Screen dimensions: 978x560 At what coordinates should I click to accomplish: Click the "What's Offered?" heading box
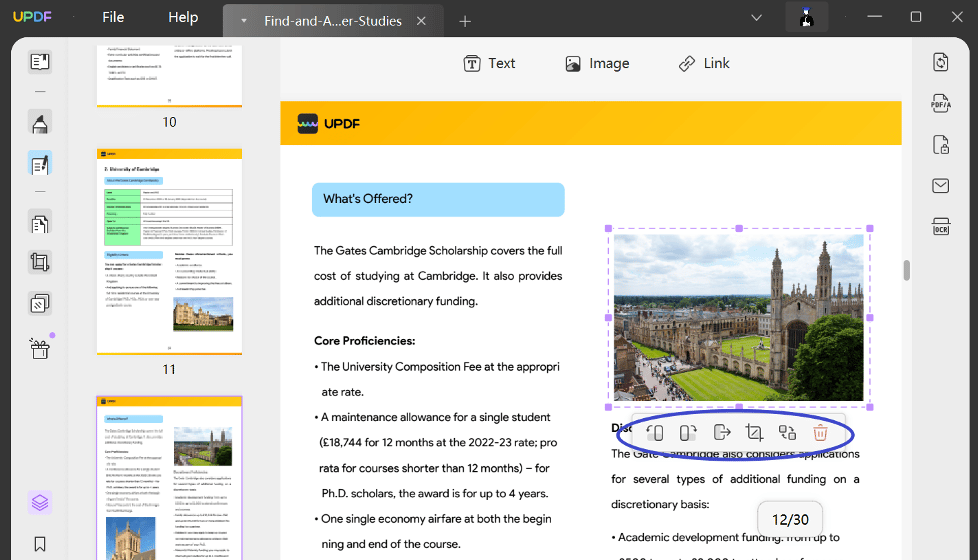pos(438,200)
